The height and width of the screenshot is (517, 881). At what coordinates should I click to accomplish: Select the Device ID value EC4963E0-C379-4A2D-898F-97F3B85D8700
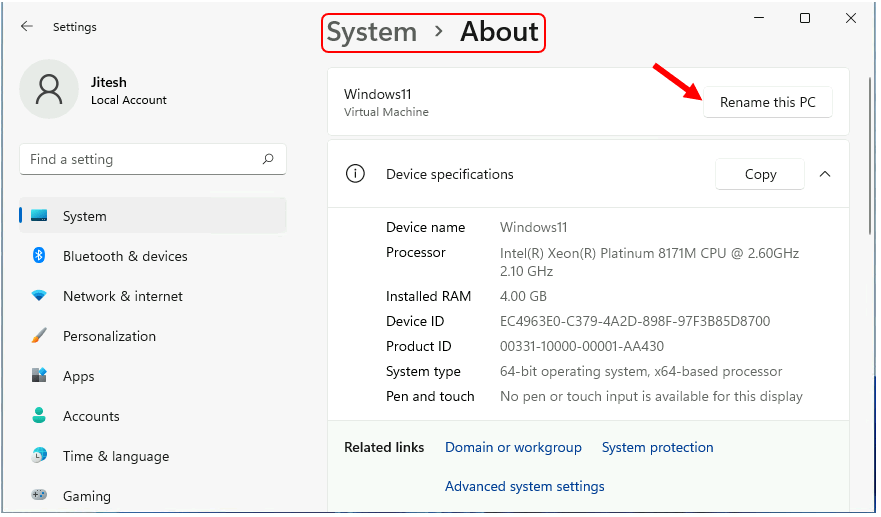tap(635, 321)
